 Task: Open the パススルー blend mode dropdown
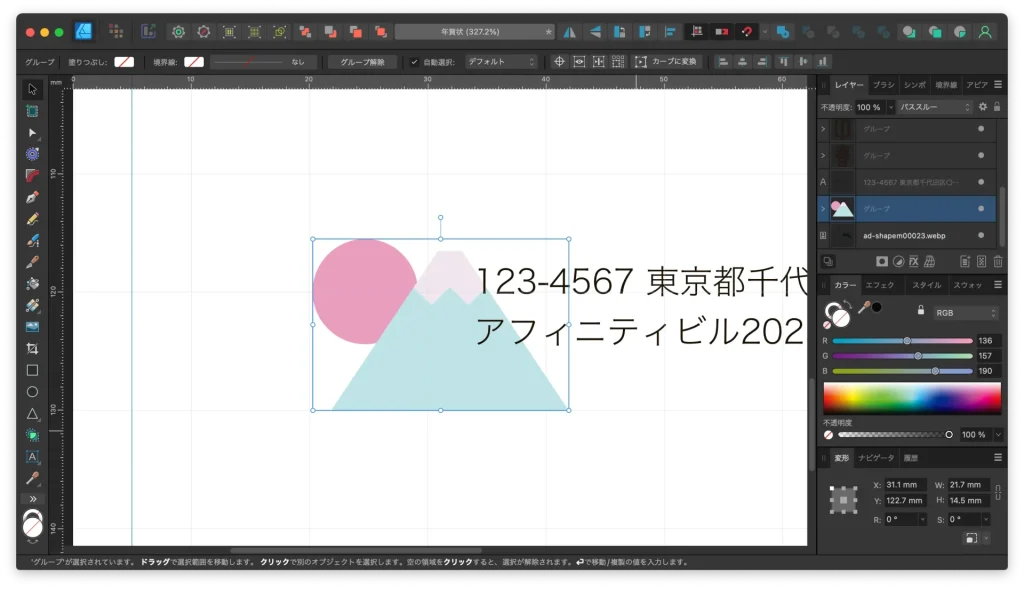click(x=935, y=107)
